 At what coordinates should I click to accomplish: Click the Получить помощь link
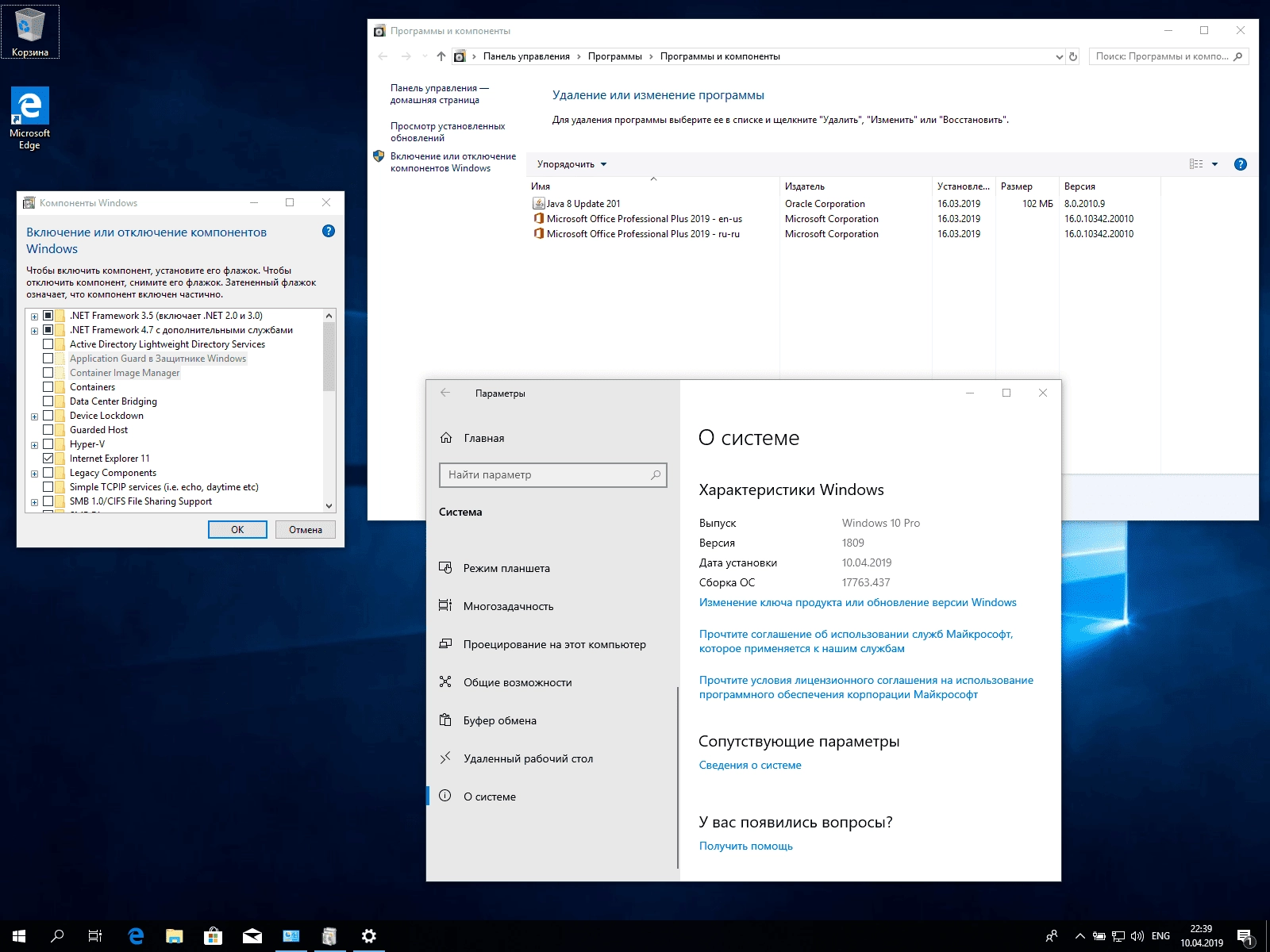point(746,846)
